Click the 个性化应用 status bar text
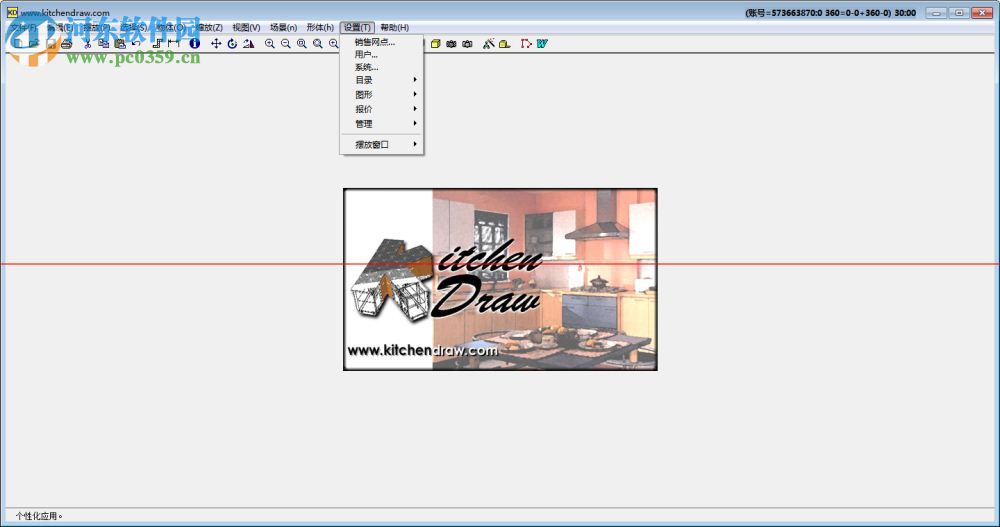The height and width of the screenshot is (527, 1000). tap(39, 516)
